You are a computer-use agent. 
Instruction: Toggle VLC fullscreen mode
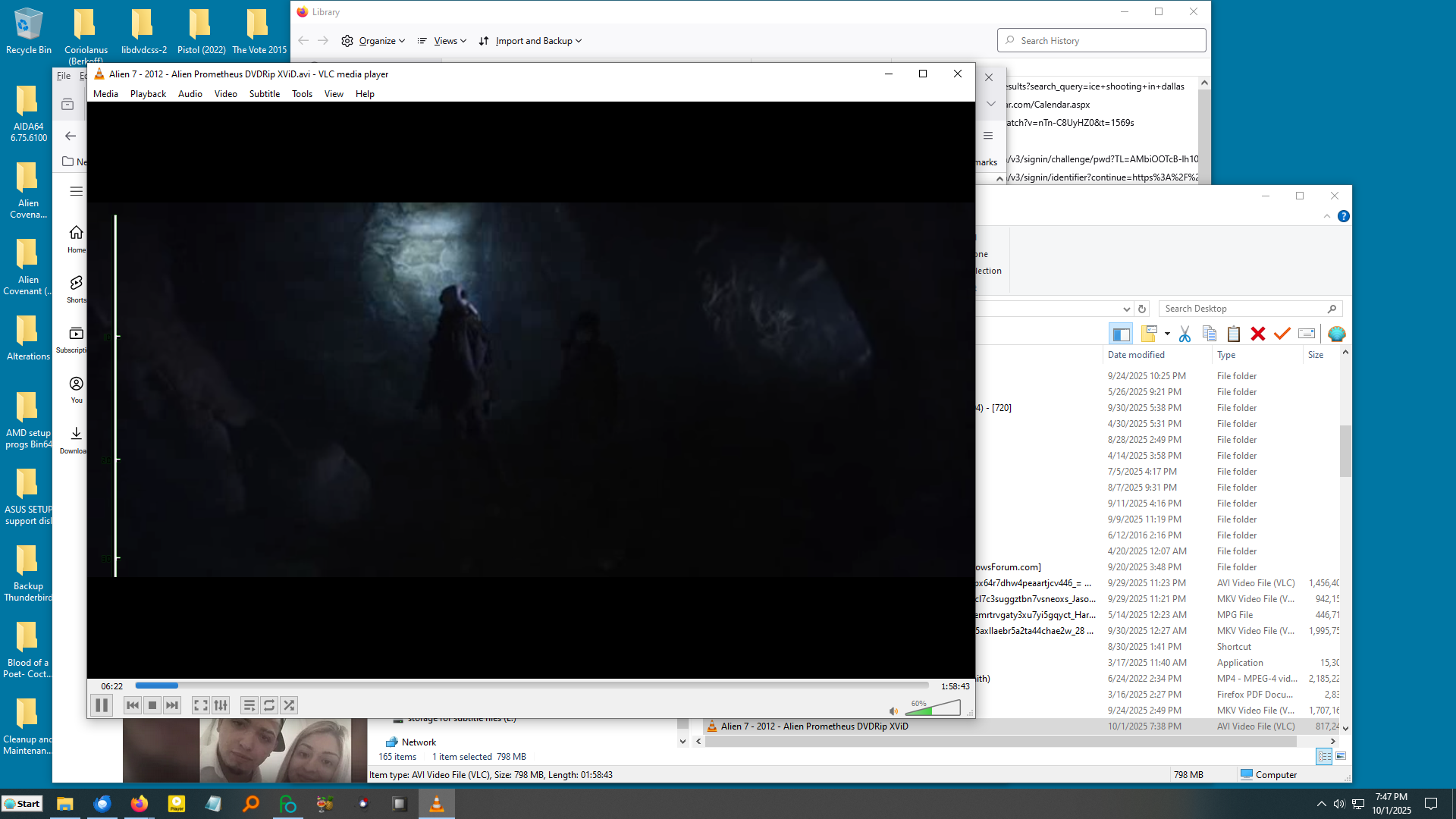tap(200, 705)
